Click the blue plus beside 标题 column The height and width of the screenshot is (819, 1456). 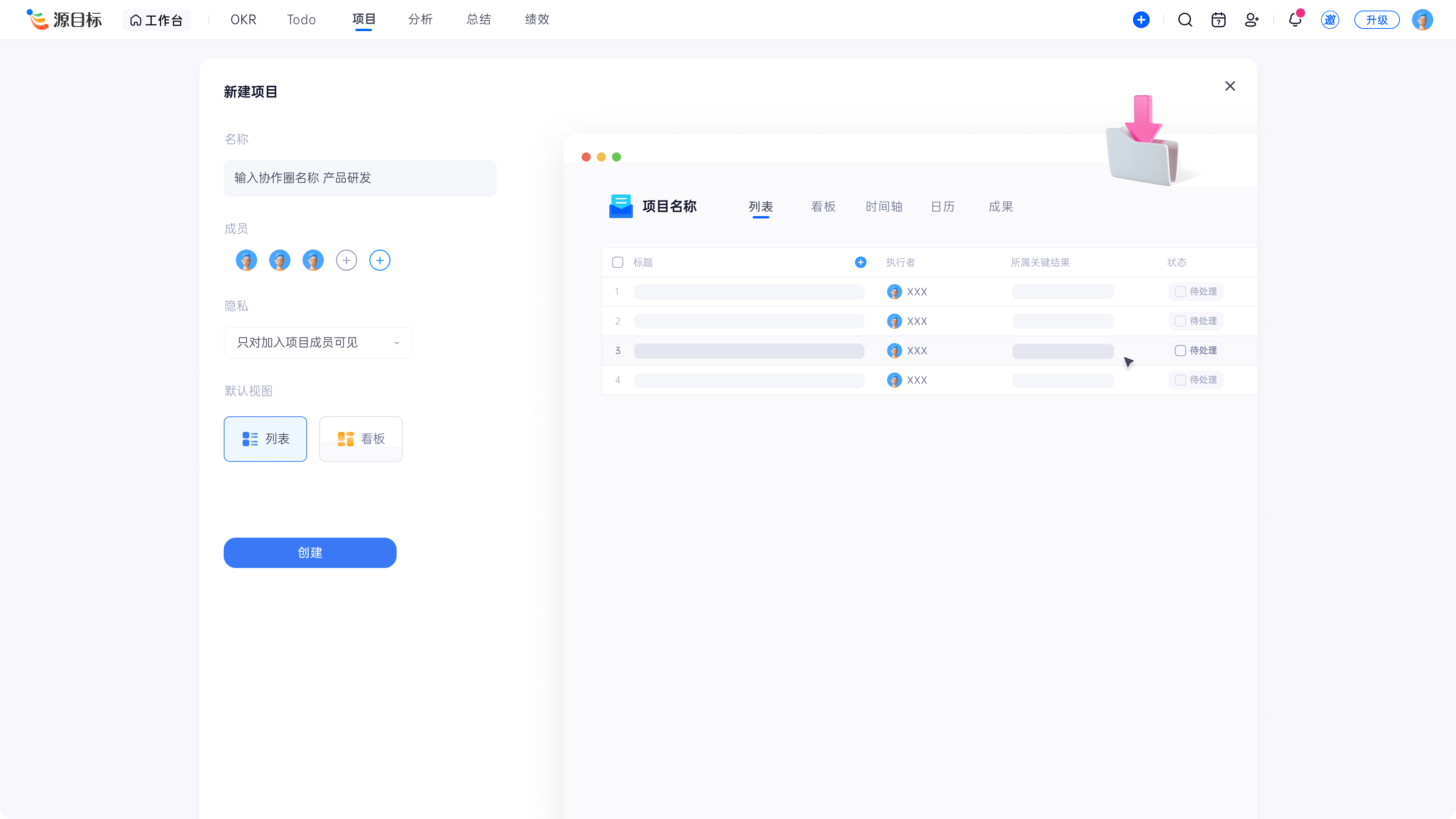860,262
